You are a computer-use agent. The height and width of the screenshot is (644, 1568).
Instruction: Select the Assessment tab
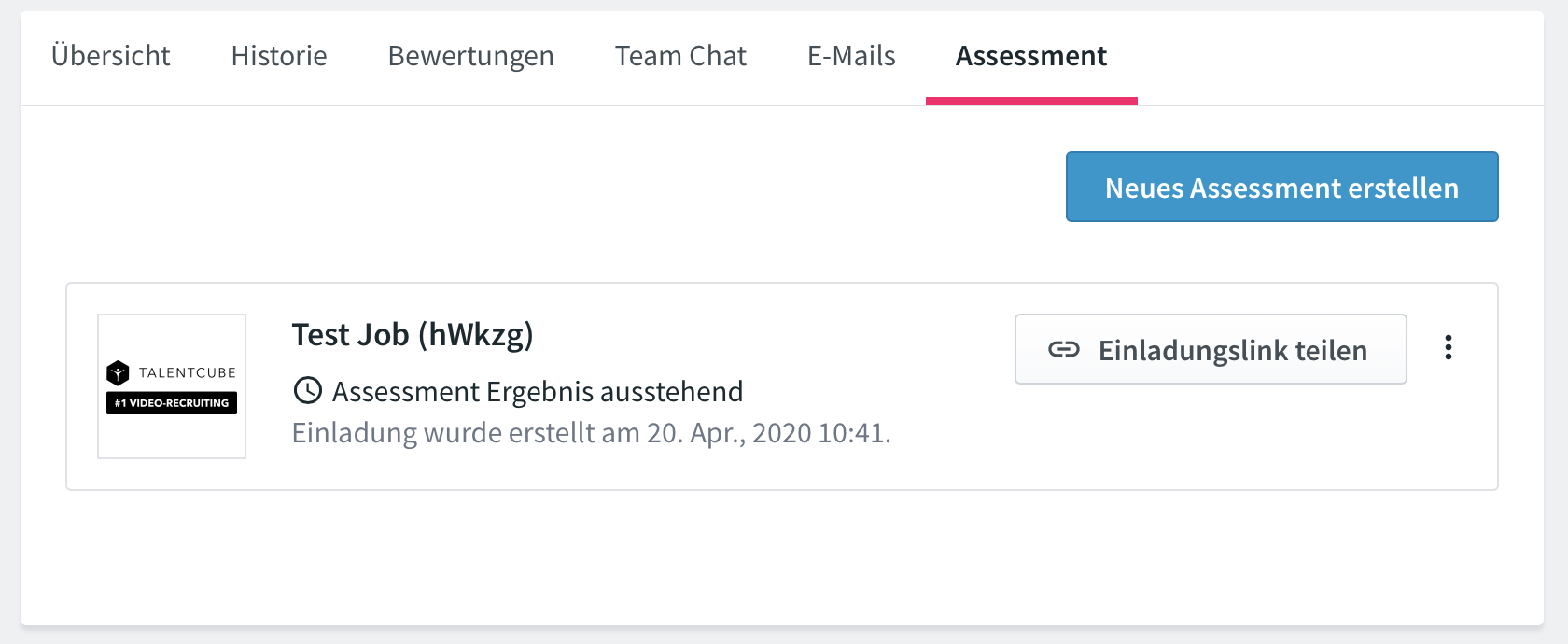point(1031,56)
